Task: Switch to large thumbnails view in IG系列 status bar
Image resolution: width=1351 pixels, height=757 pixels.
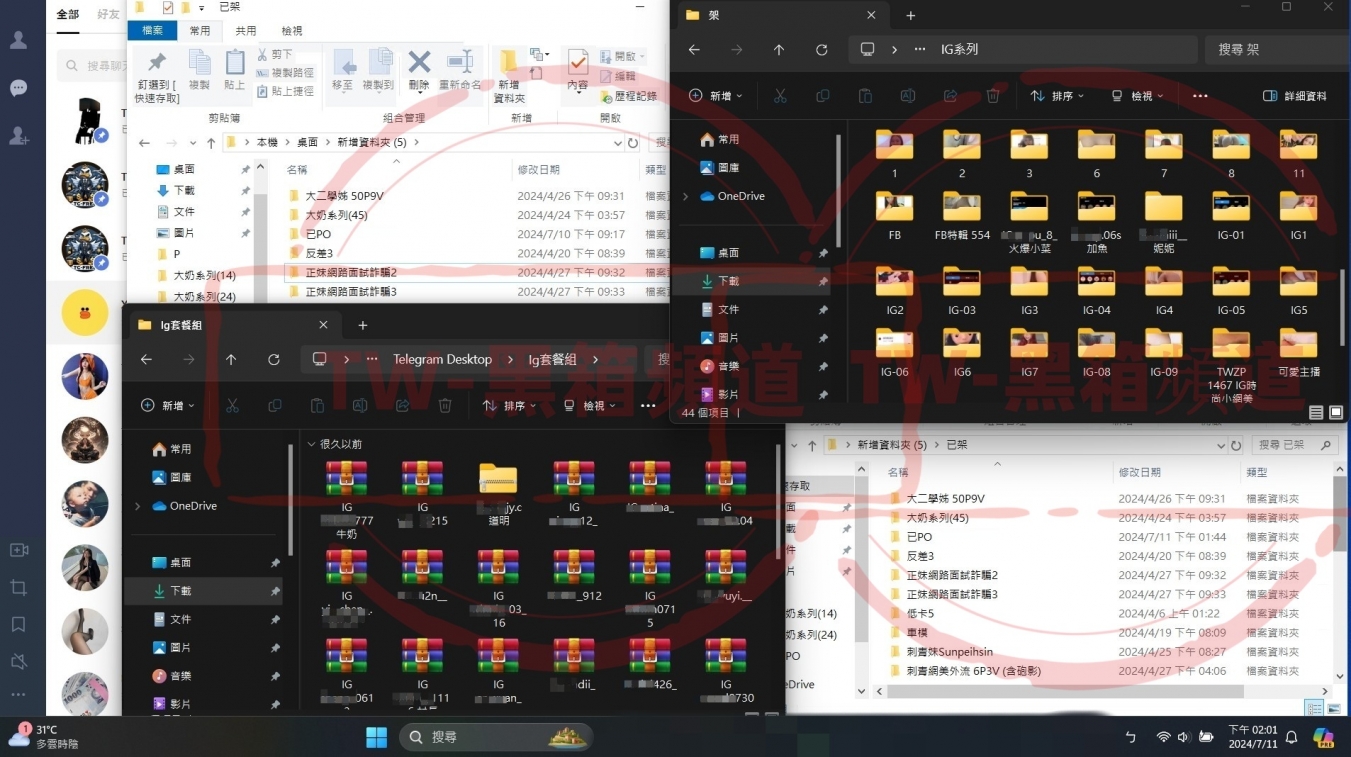Action: click(x=1335, y=412)
